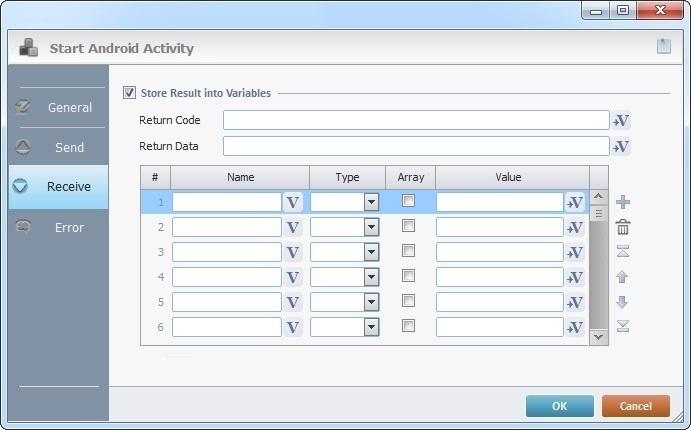Click variable picker icon beside Return Data
Image resolution: width=691 pixels, height=430 pixels.
621,147
